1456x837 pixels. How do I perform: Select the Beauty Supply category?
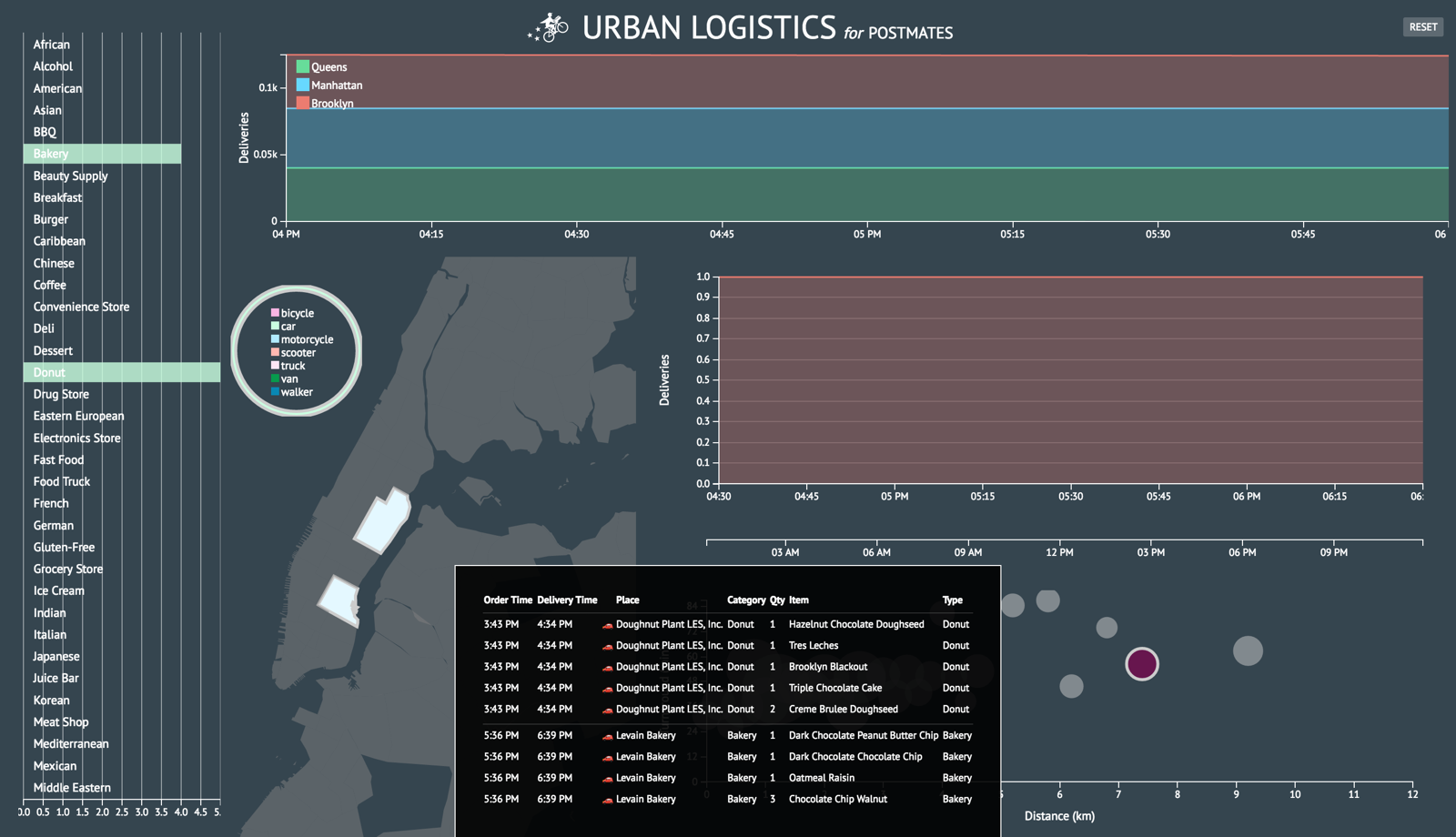pos(70,176)
